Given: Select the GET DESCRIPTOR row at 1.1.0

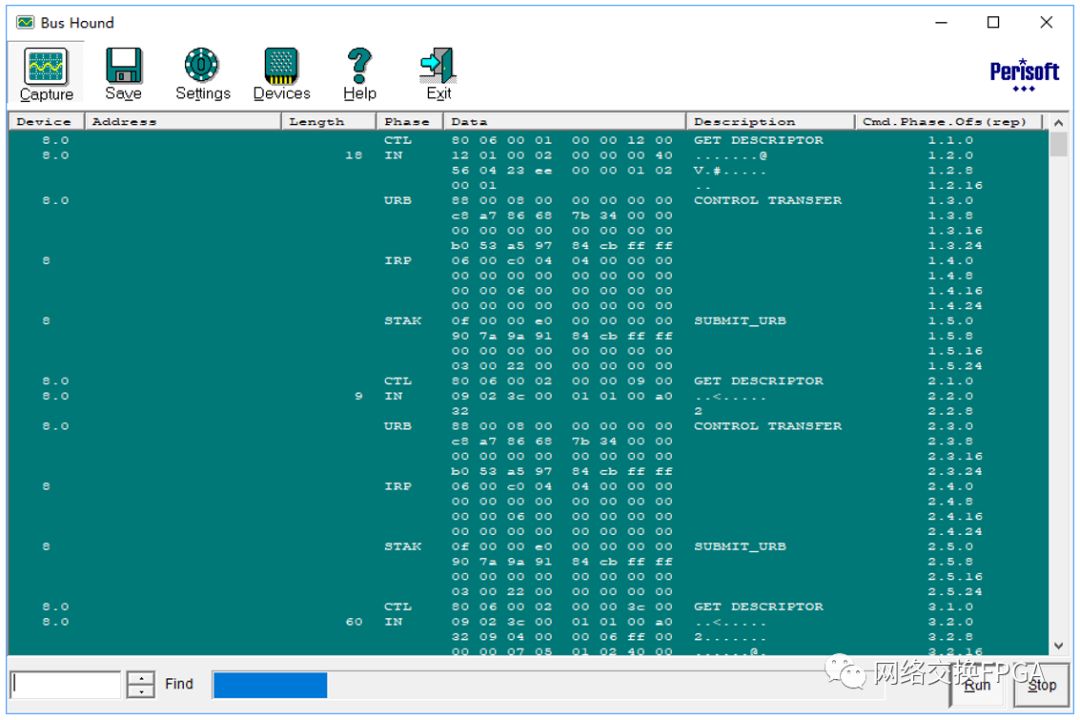Looking at the screenshot, I should (x=528, y=140).
